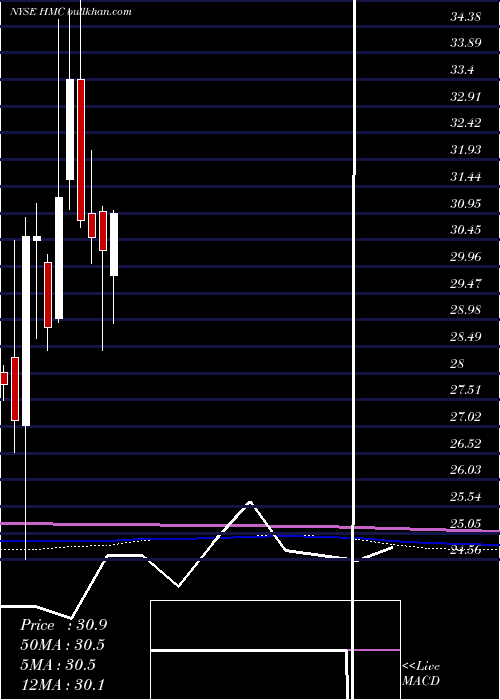Click the 5MA : 30.5 readout
The width and height of the screenshot is (500, 700).
pyautogui.click(x=58, y=664)
